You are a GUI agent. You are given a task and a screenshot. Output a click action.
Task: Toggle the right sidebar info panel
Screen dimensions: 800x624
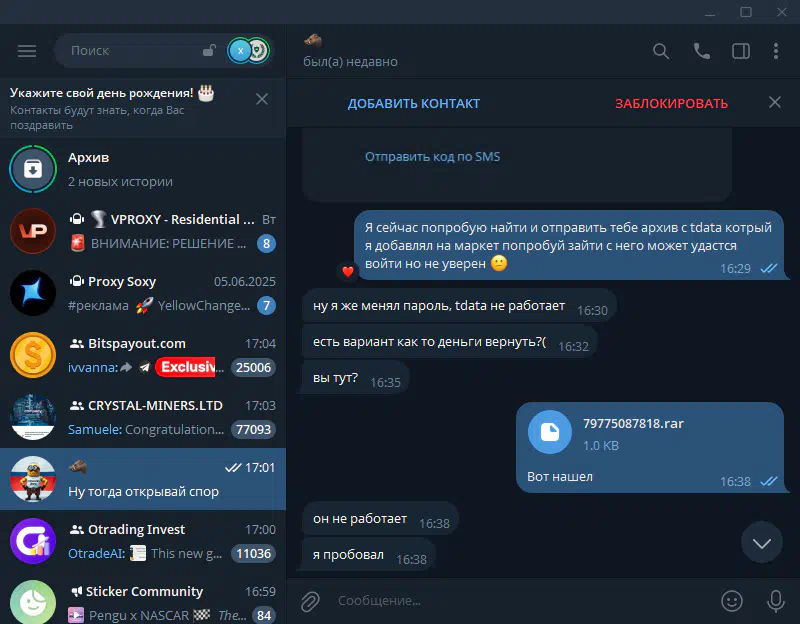click(x=741, y=51)
